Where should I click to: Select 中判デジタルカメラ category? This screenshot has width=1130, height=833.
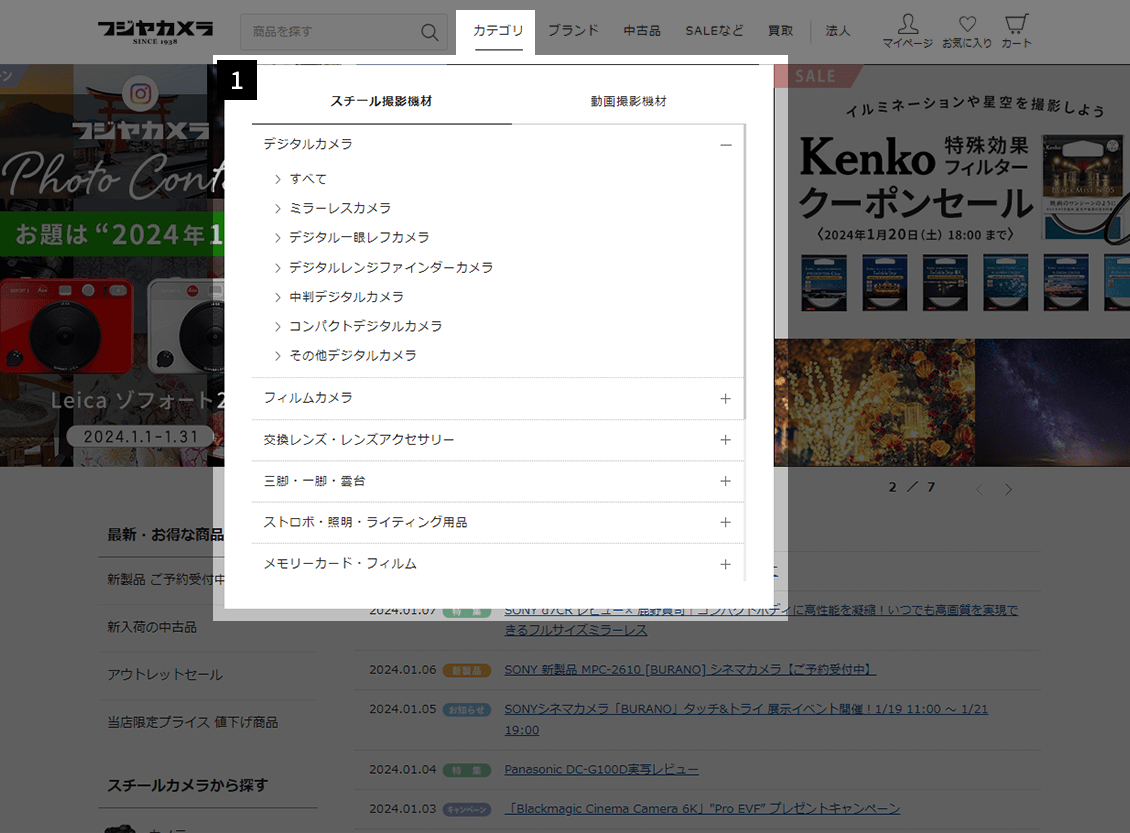coord(346,297)
